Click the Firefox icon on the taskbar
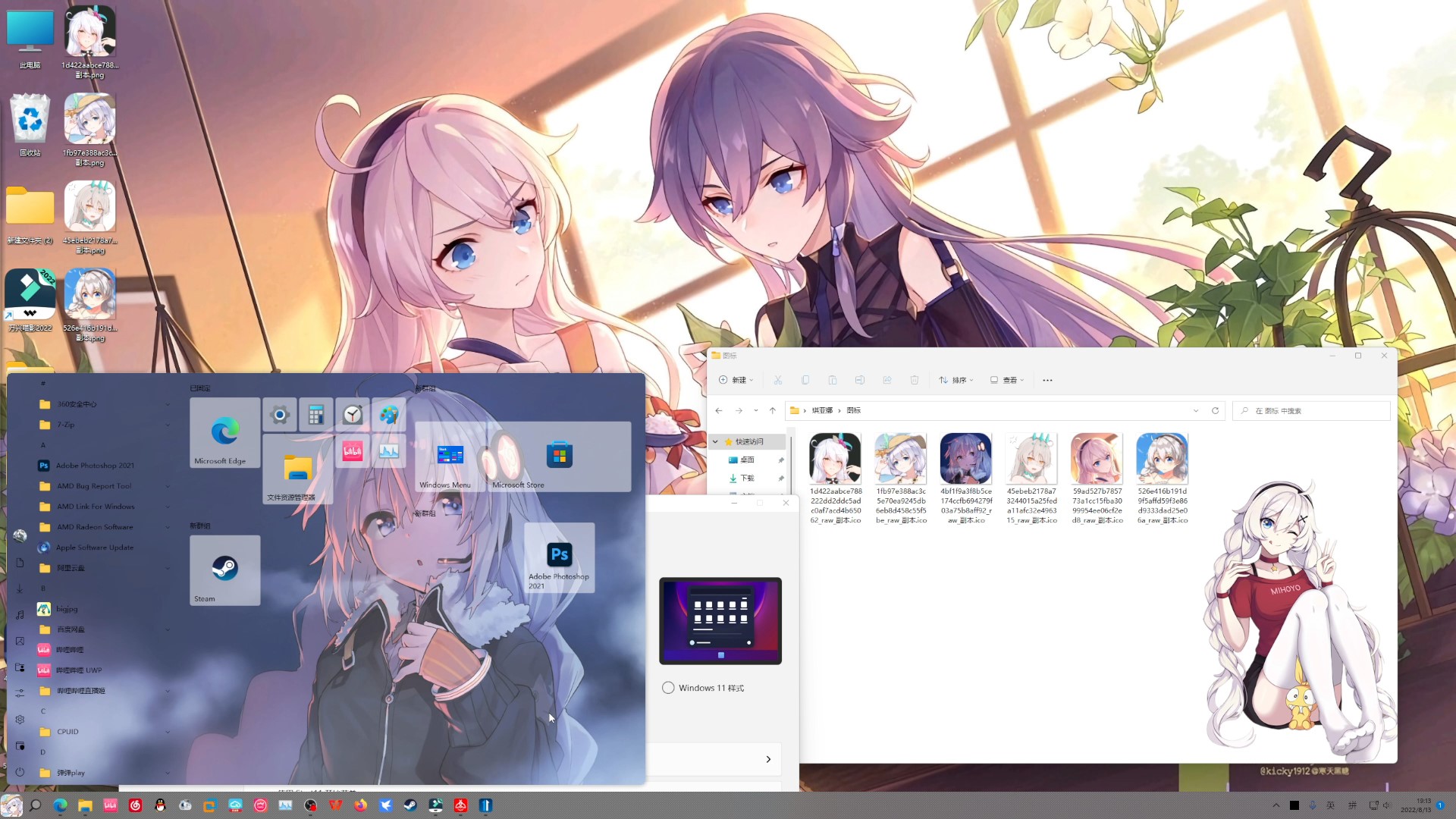1456x819 pixels. [x=360, y=805]
